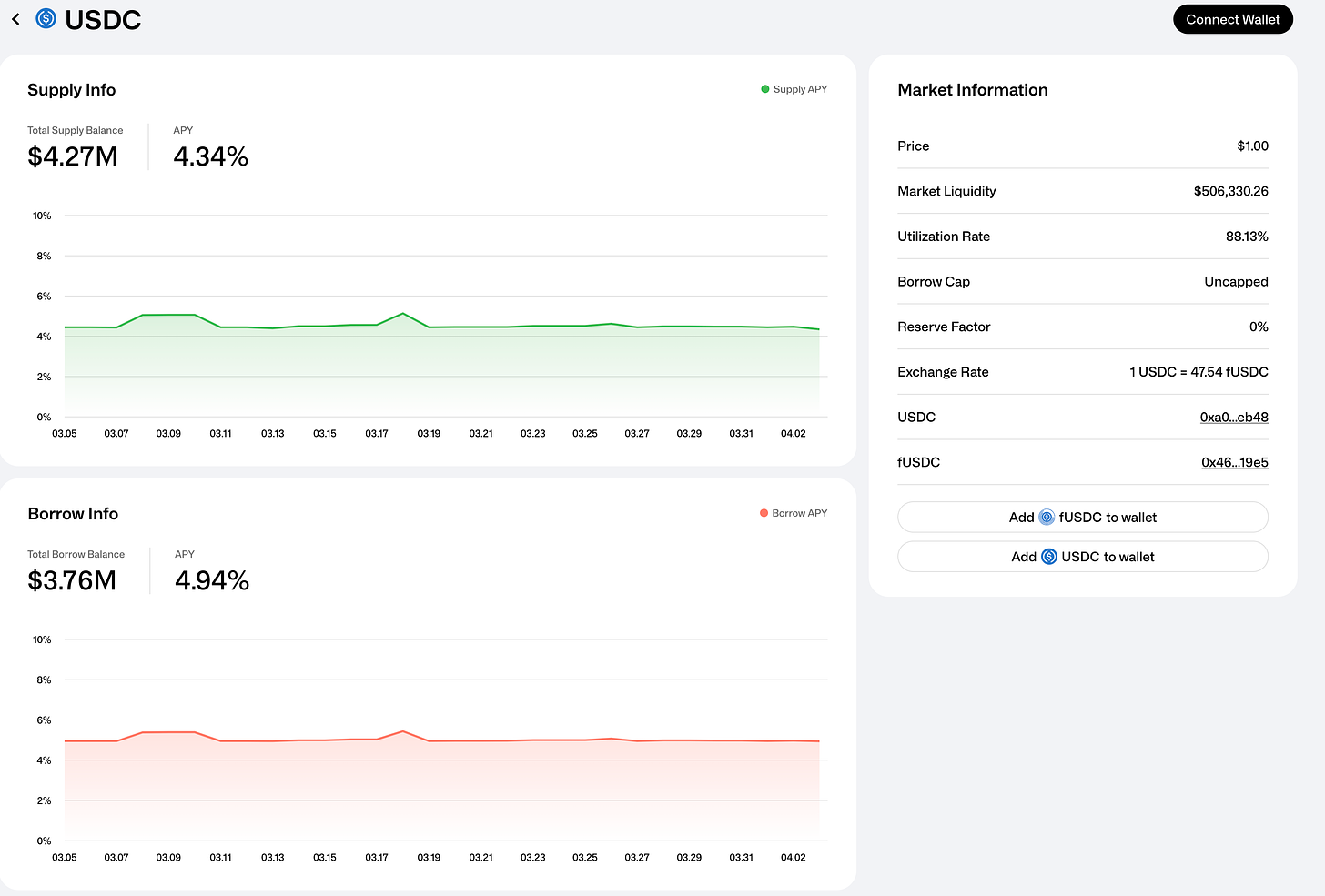Click the green Supply APY legend dot
The image size is (1325, 896).
pyautogui.click(x=765, y=89)
